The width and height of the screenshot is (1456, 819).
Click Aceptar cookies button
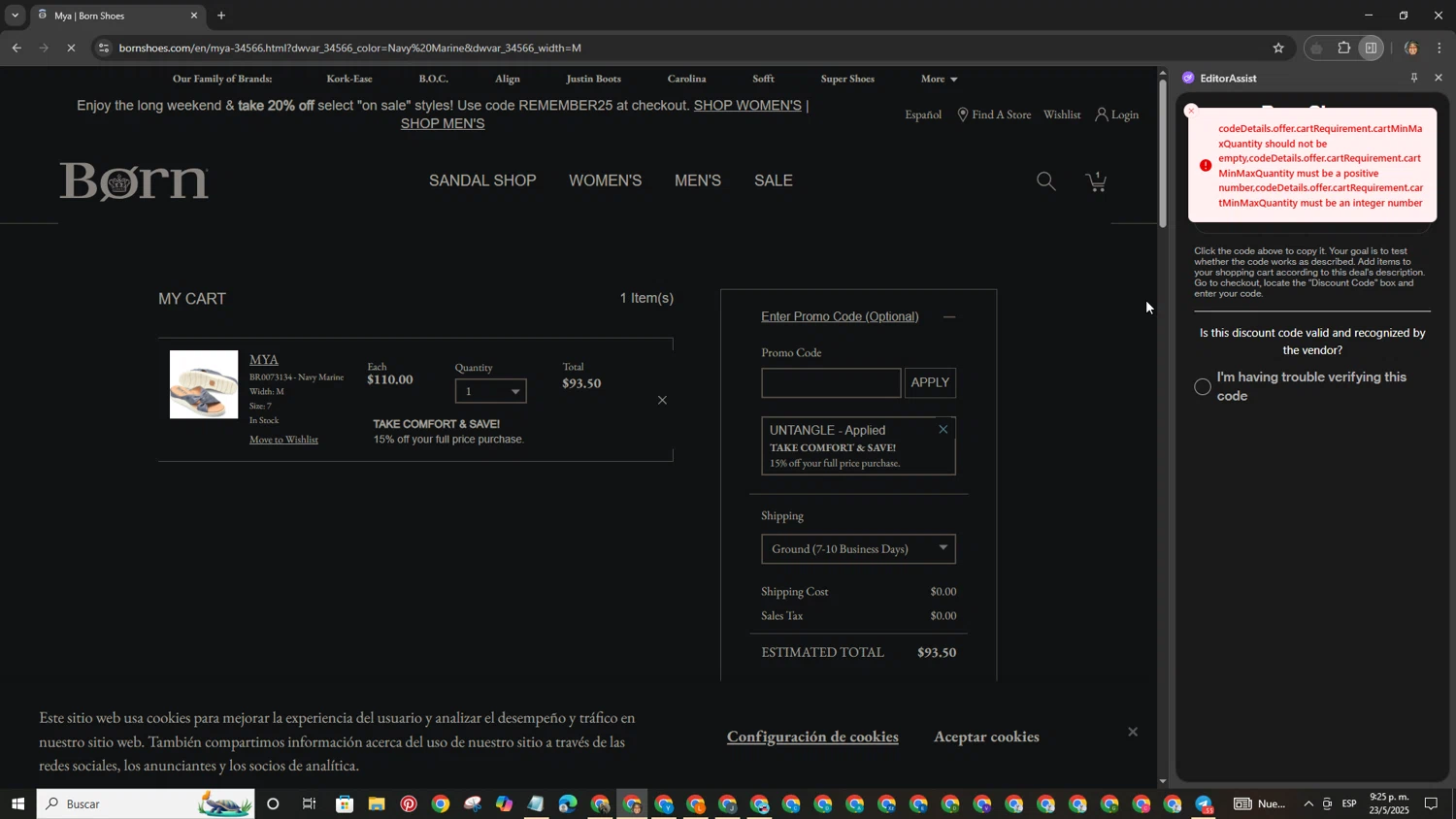click(x=986, y=737)
